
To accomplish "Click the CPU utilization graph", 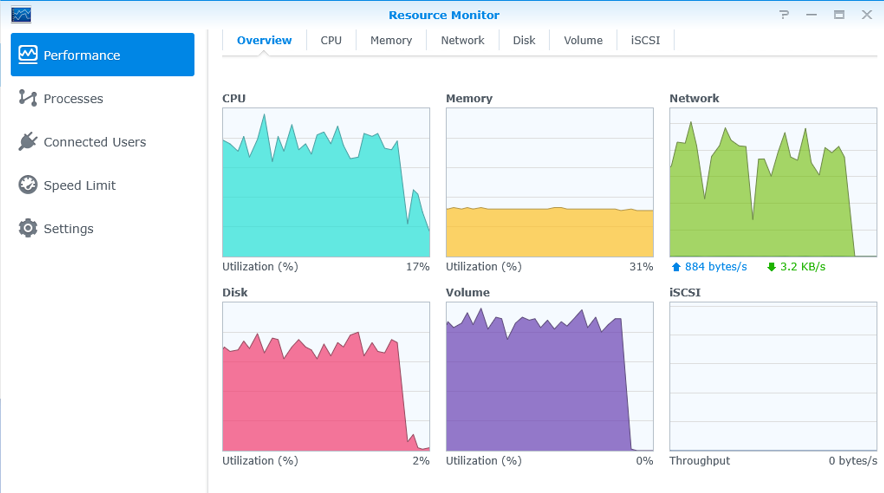I will click(x=326, y=182).
